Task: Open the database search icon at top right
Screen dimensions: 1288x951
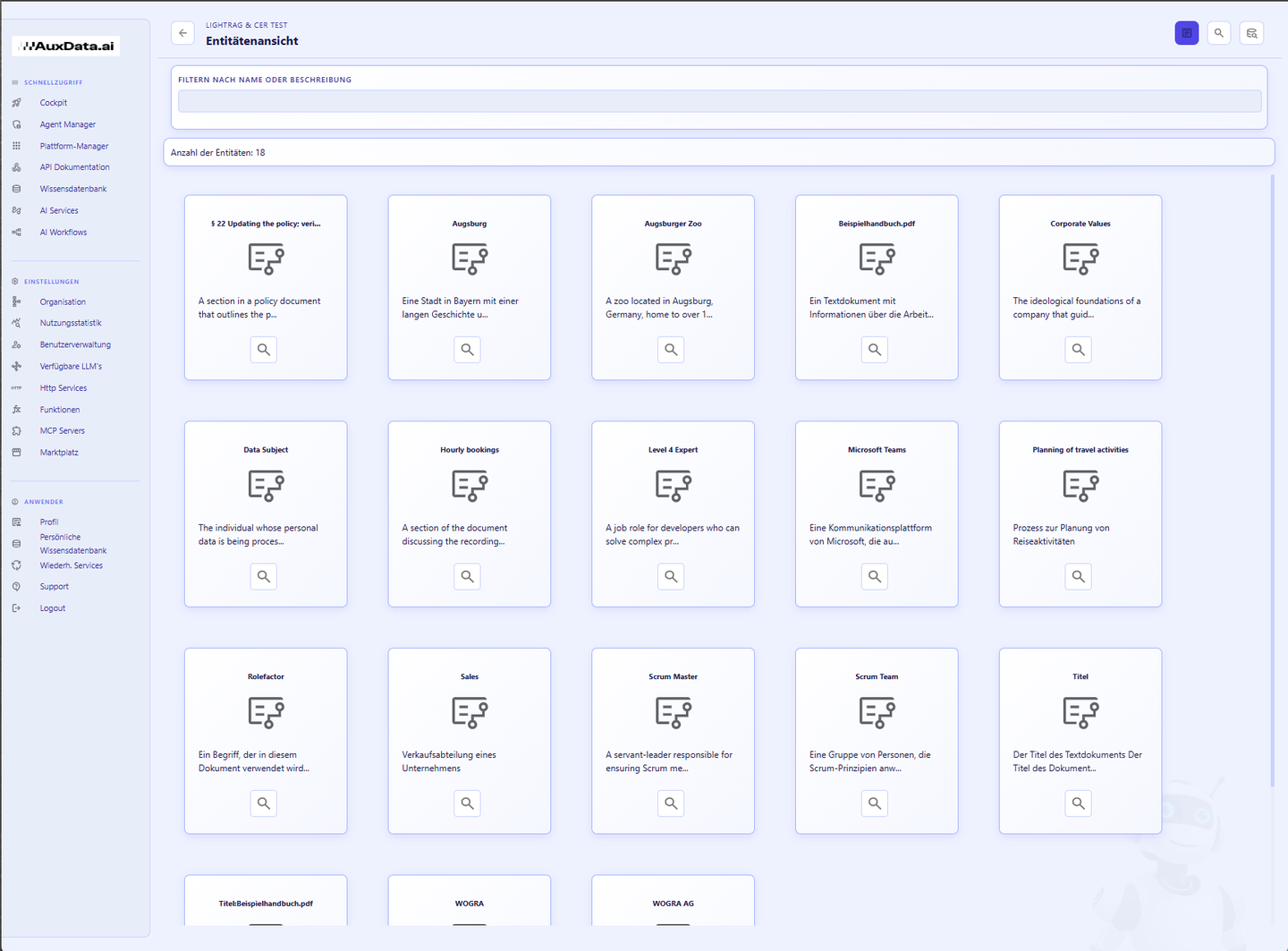Action: tap(1251, 33)
